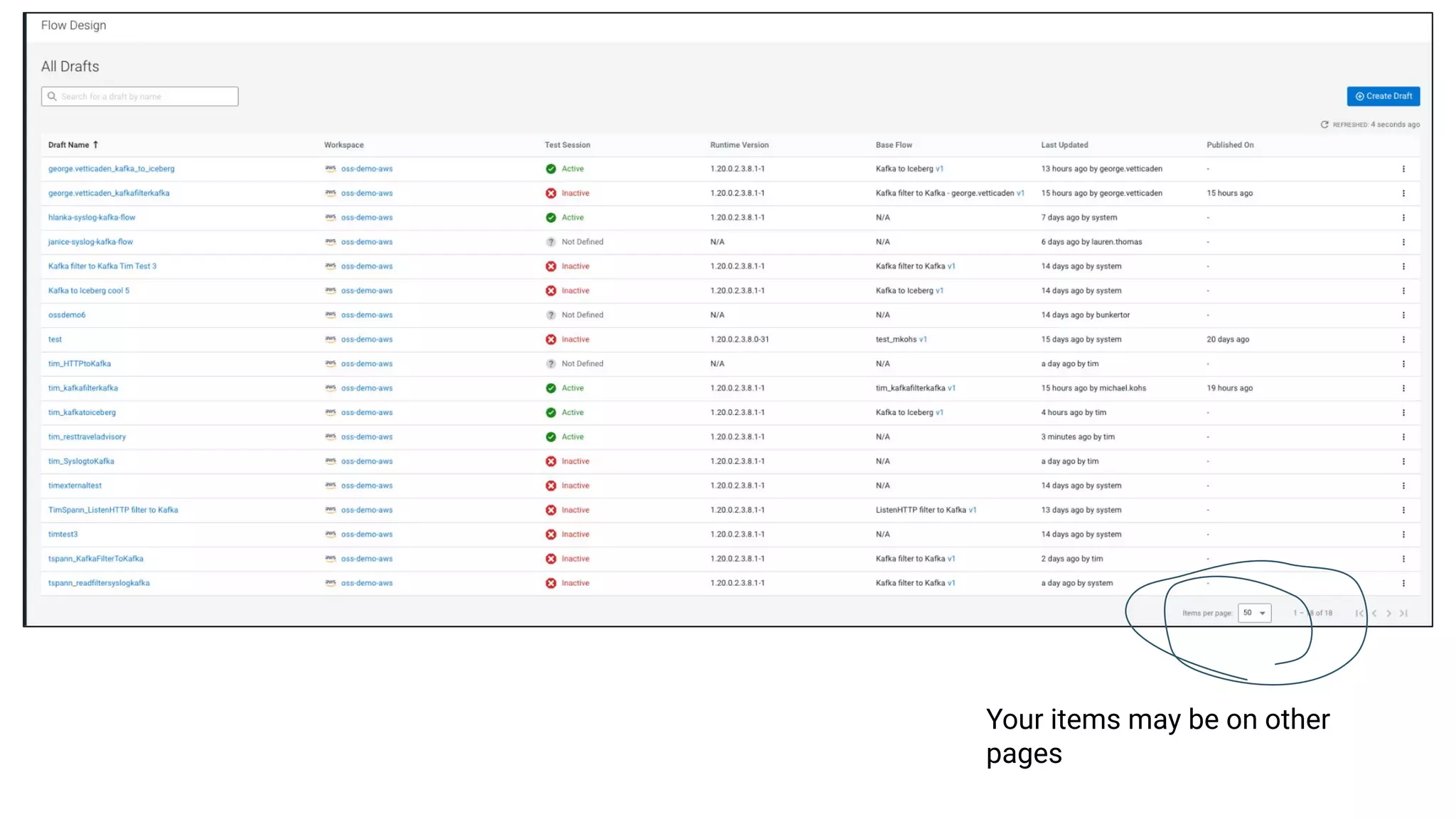Open the tim_kafkatoiceberg draft link
The height and width of the screenshot is (819, 1456).
(x=82, y=412)
